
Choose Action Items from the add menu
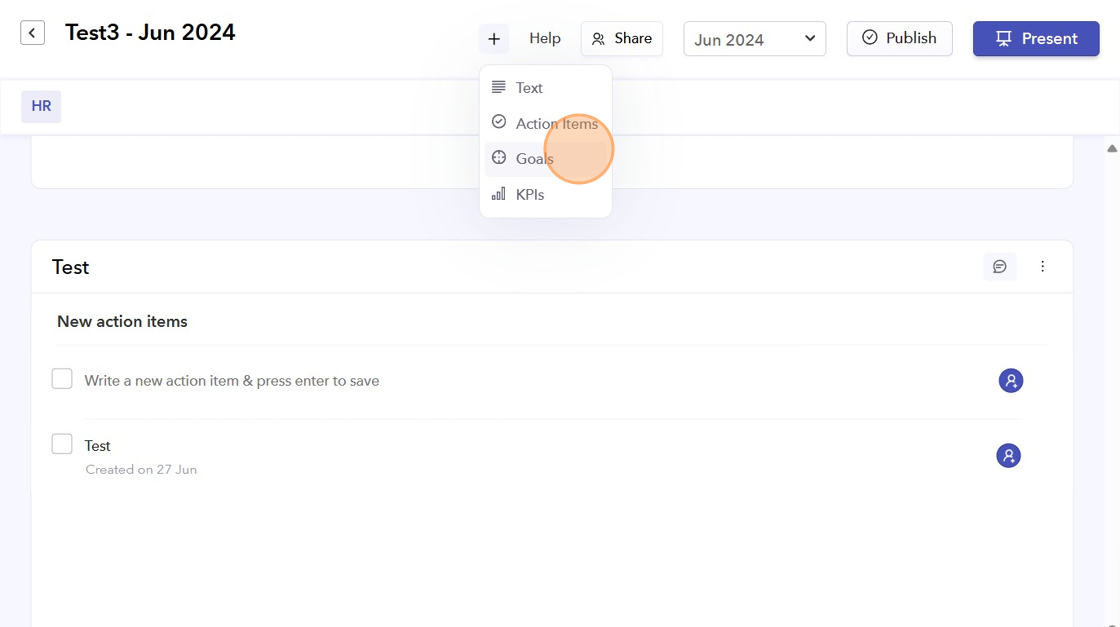click(x=546, y=124)
